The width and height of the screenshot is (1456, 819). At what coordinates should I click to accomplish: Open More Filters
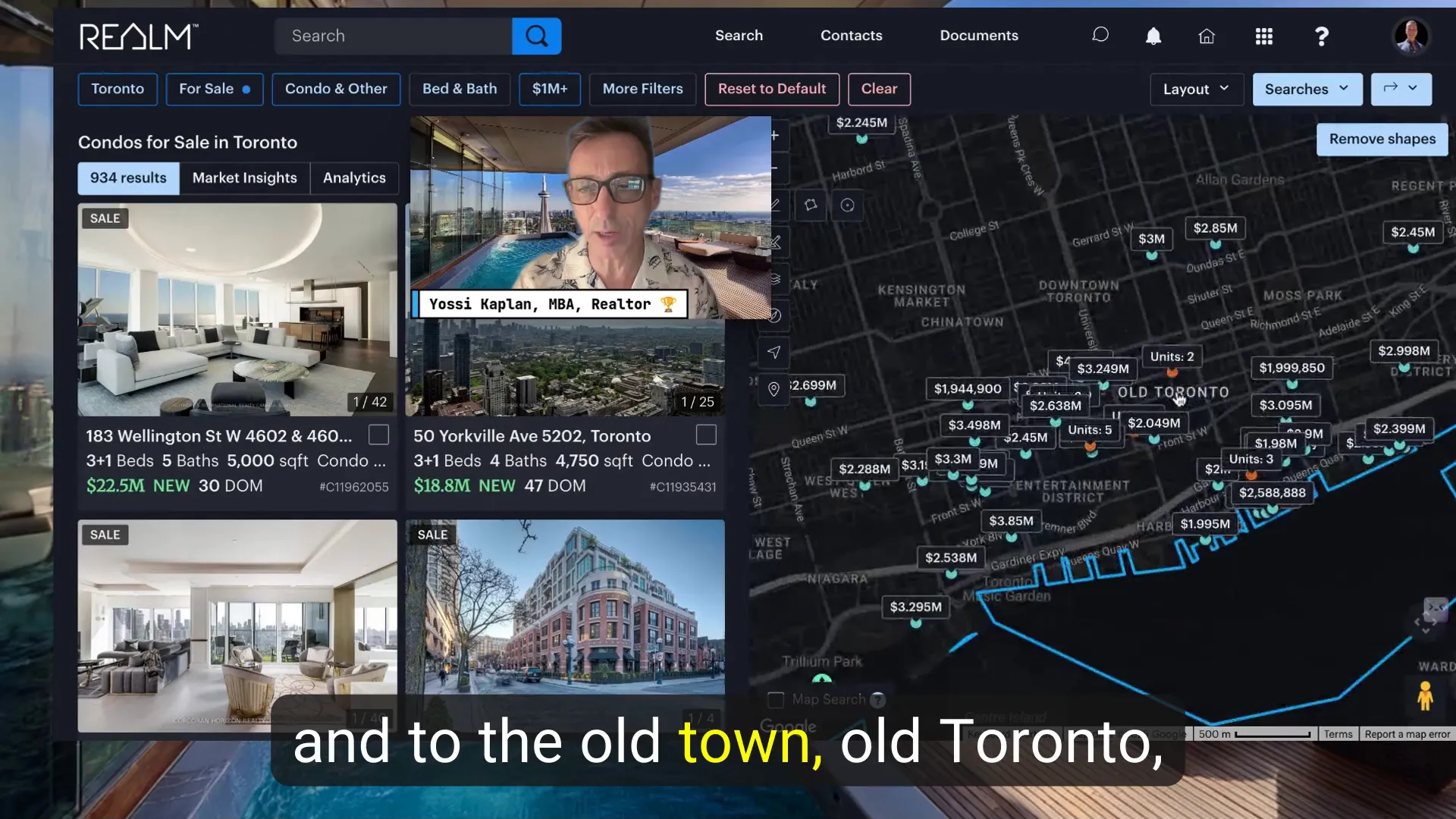(x=643, y=89)
